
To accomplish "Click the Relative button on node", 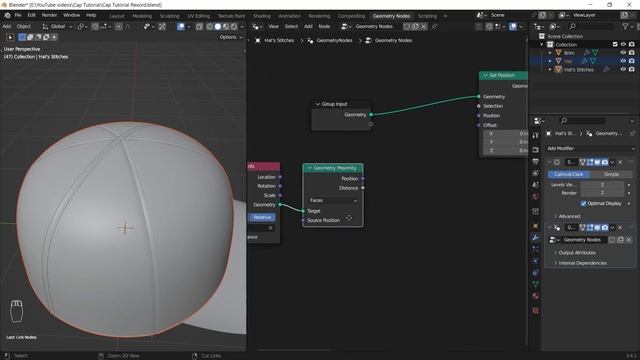I will 262,217.
